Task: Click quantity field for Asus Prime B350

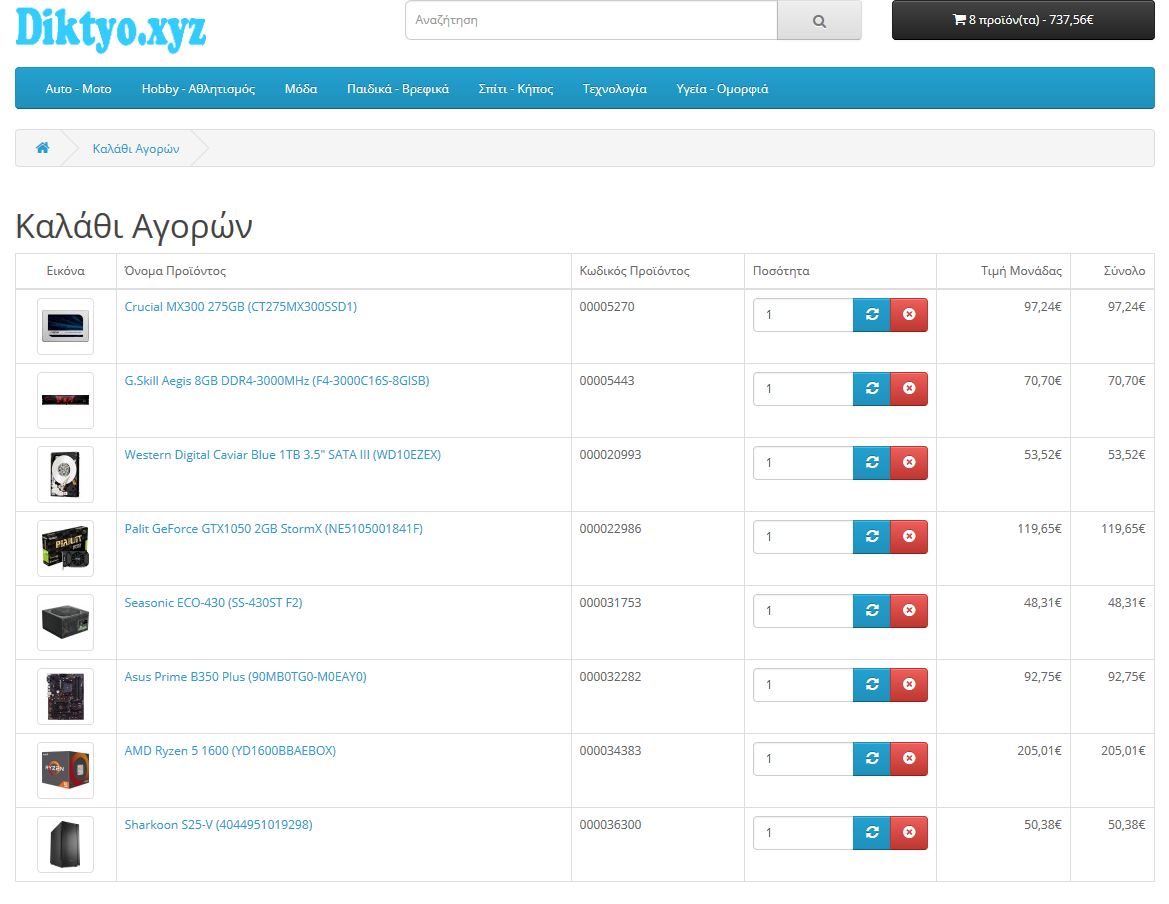Action: tap(803, 684)
